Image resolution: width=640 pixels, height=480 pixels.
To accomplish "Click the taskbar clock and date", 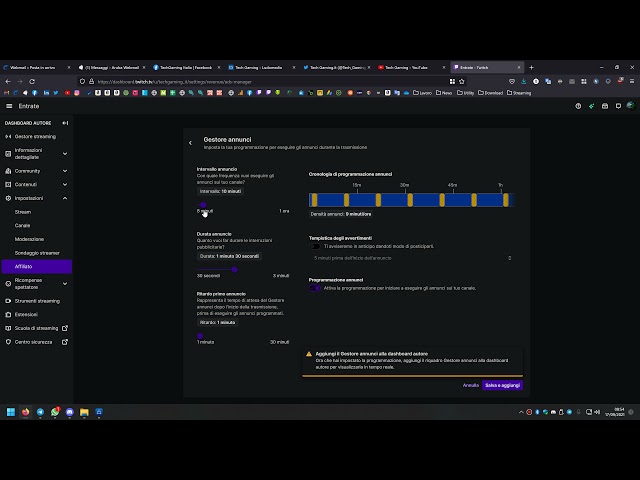I will [x=615, y=412].
